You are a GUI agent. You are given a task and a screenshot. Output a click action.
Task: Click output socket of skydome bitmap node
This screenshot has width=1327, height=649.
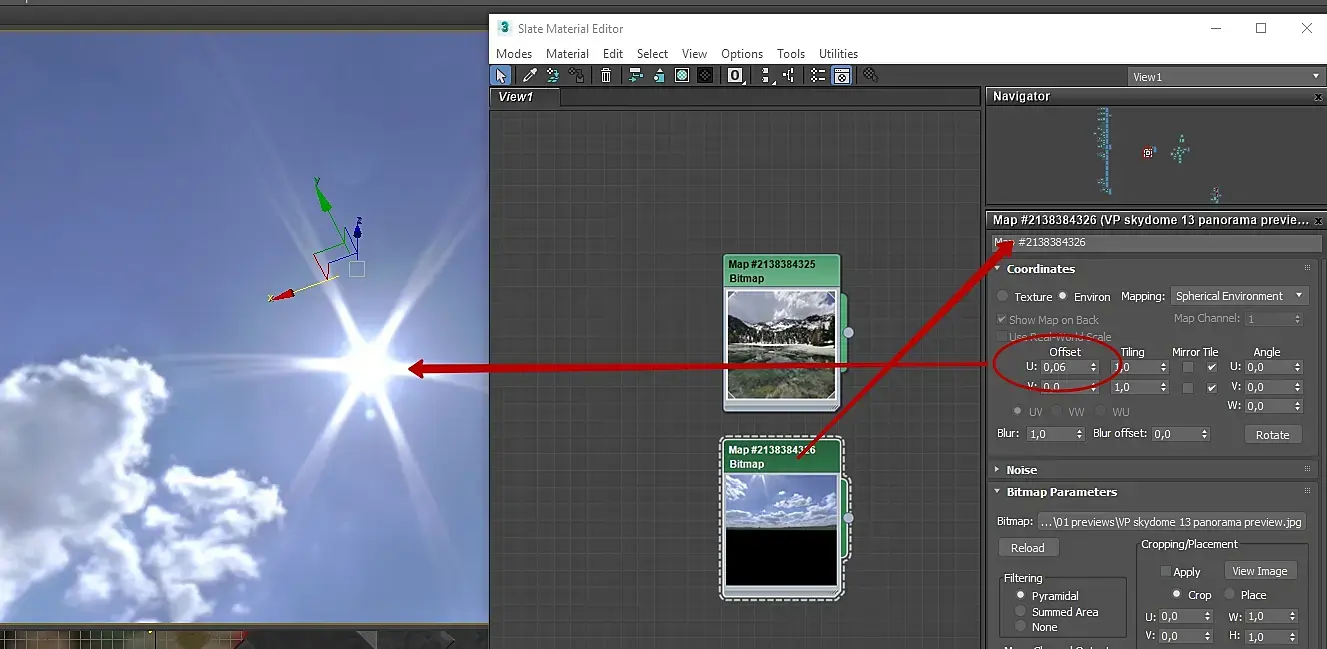point(849,518)
